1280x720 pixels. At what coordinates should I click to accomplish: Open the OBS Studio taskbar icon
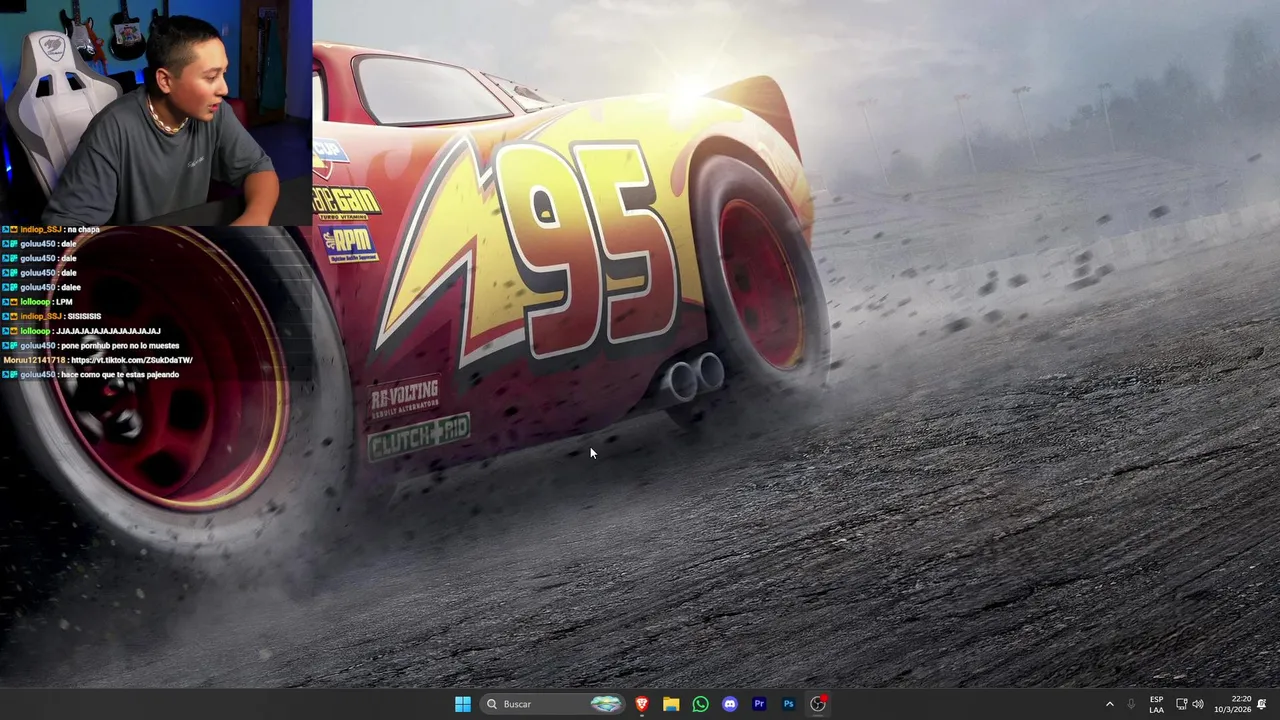point(818,704)
